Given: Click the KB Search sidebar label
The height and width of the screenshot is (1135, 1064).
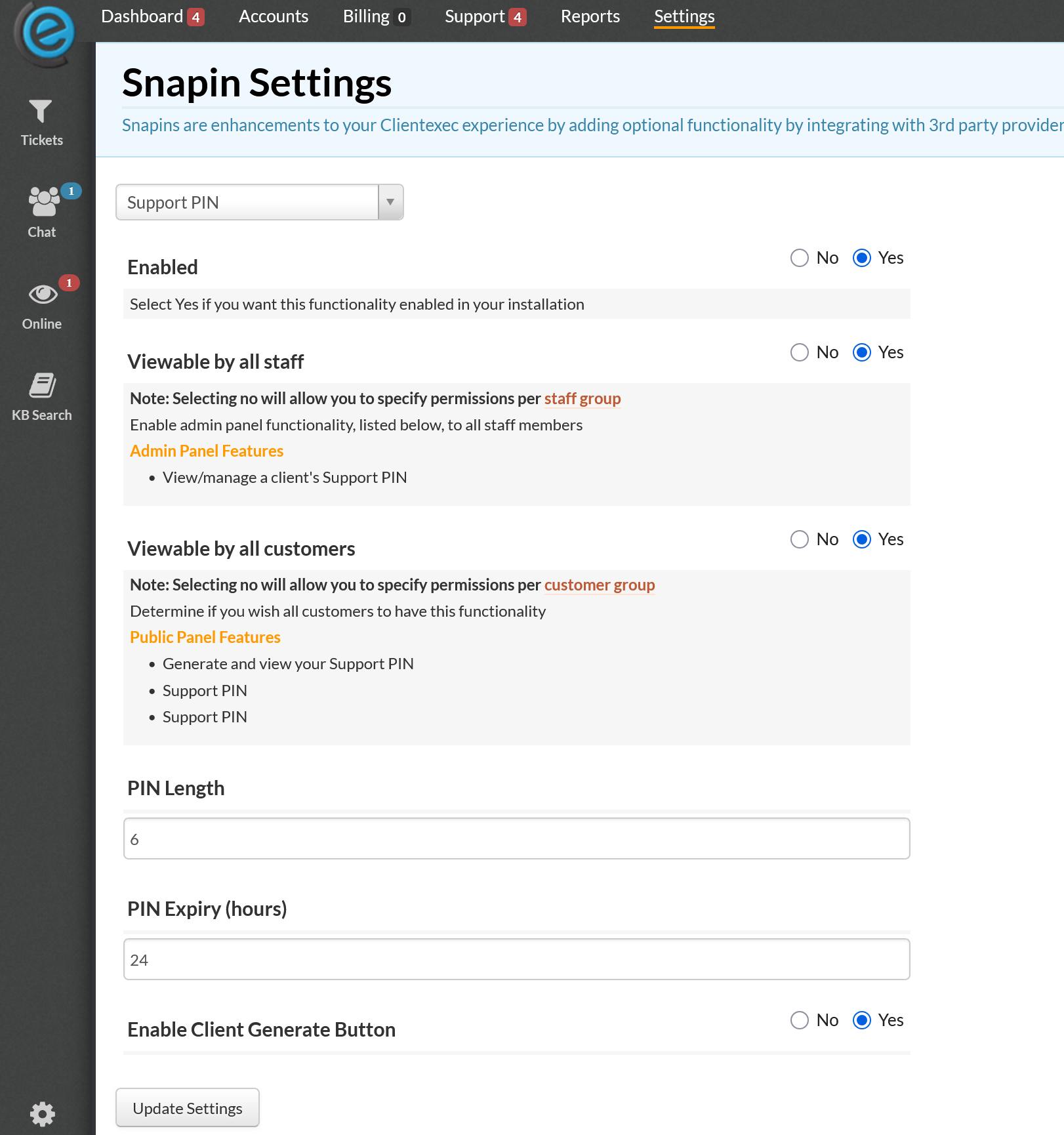Looking at the screenshot, I should pyautogui.click(x=42, y=415).
